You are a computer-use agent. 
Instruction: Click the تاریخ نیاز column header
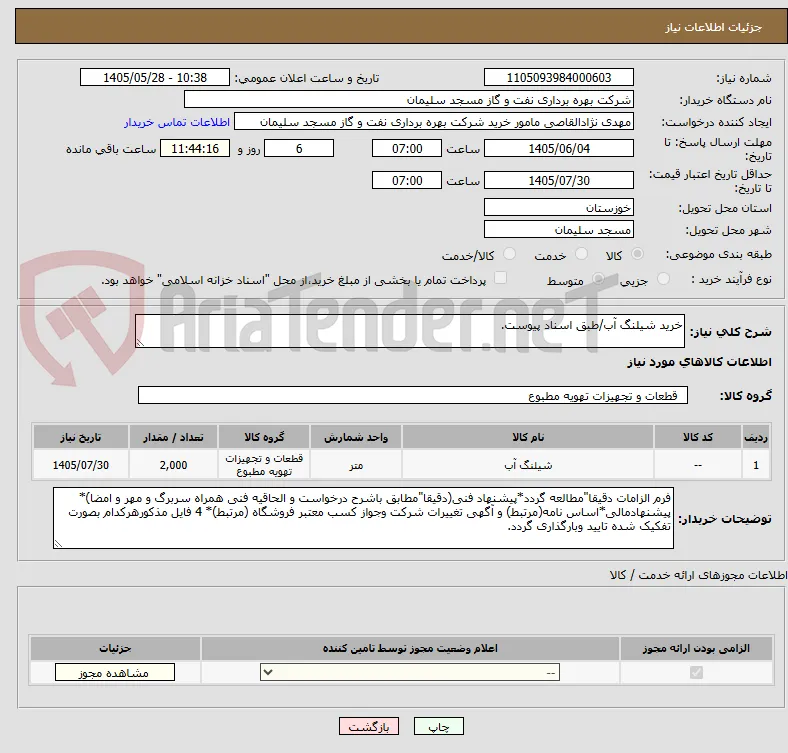[x=81, y=437]
